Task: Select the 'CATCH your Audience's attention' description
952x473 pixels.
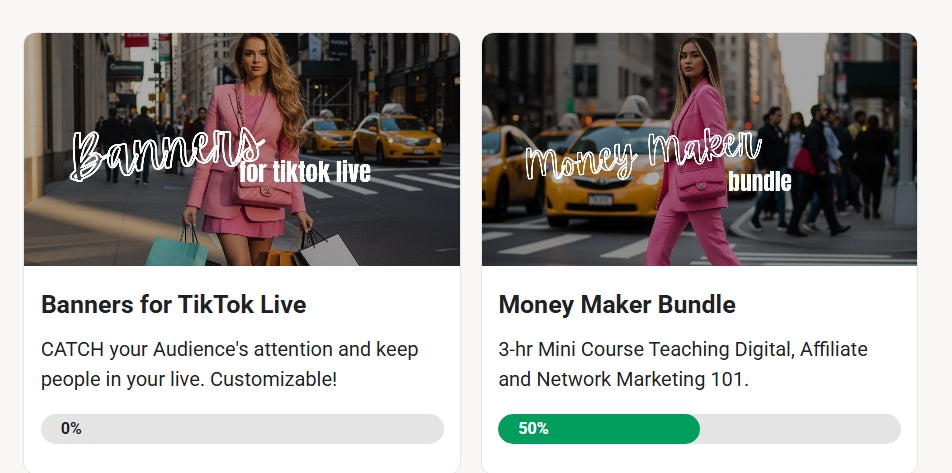Action: tap(230, 364)
